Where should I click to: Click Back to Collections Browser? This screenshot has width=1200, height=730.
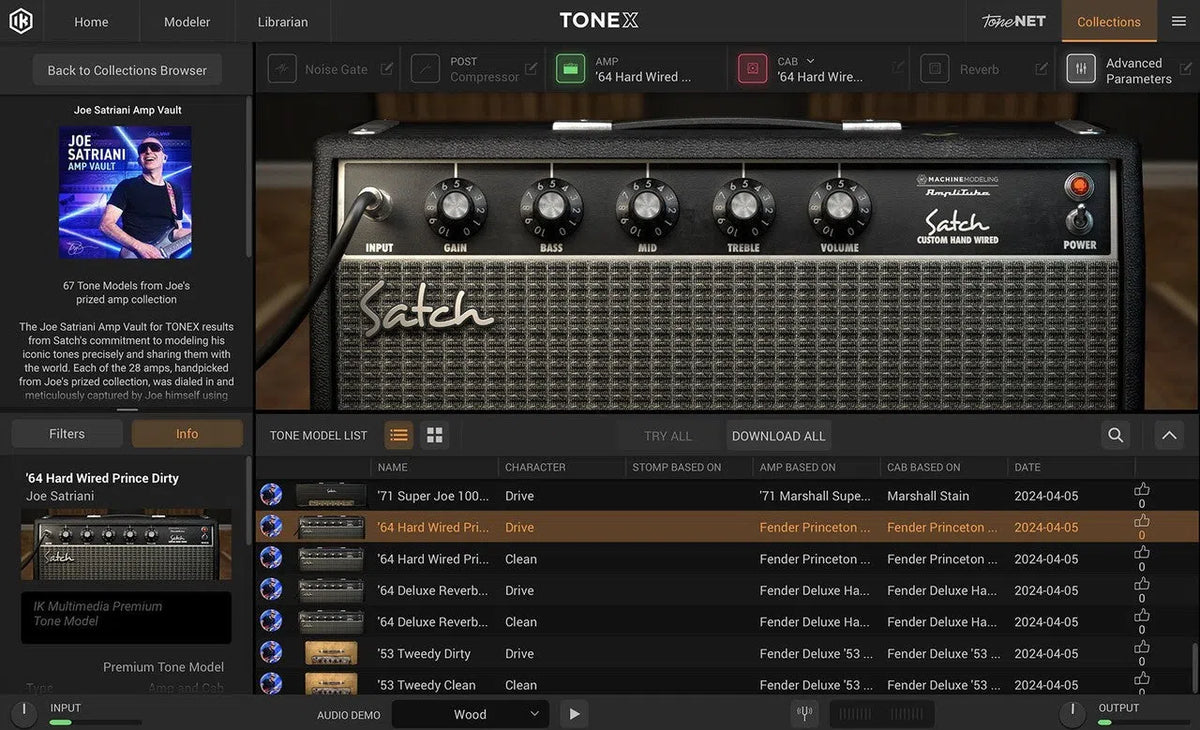[126, 70]
